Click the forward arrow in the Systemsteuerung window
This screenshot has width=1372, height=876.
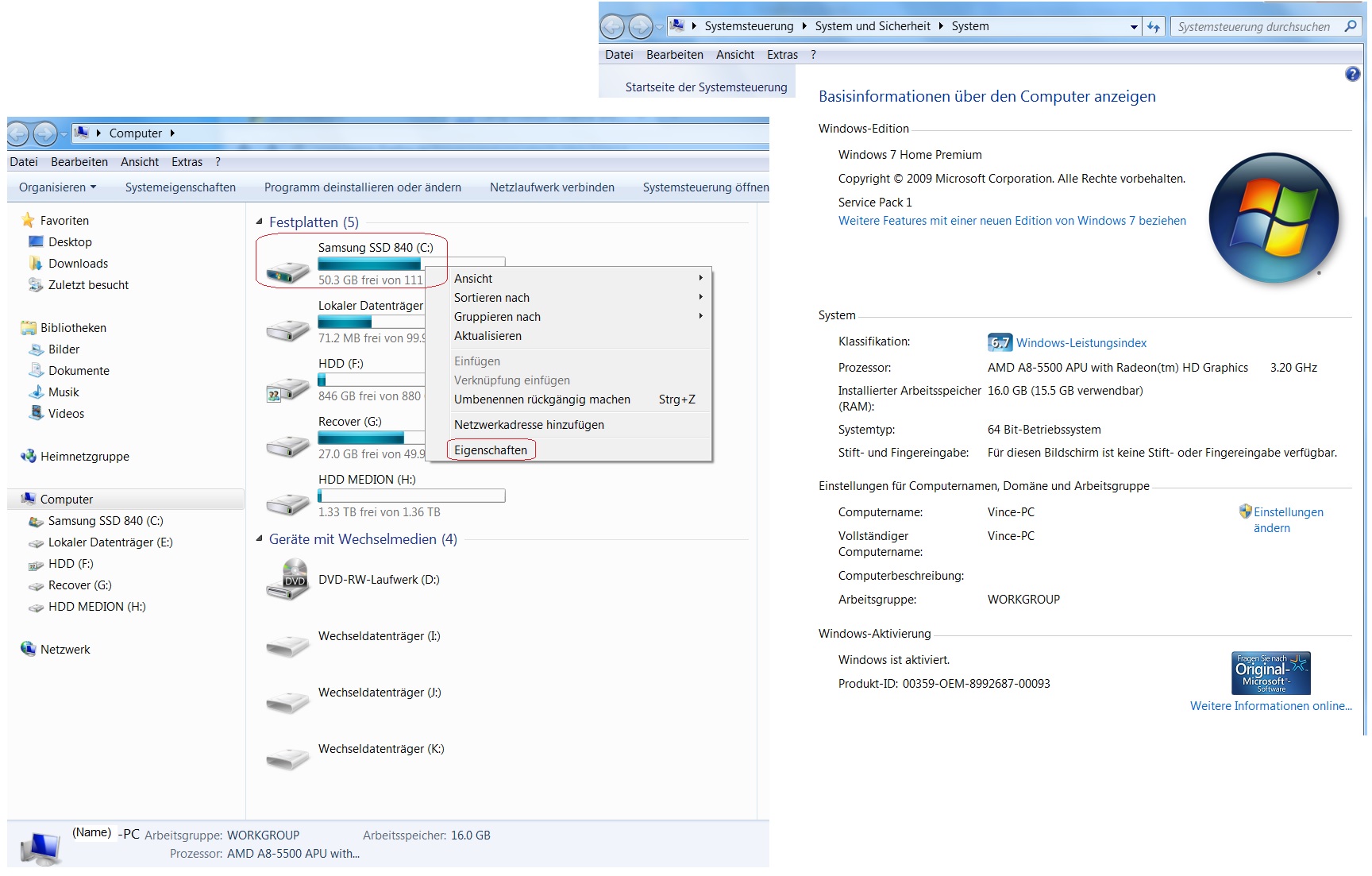[640, 27]
